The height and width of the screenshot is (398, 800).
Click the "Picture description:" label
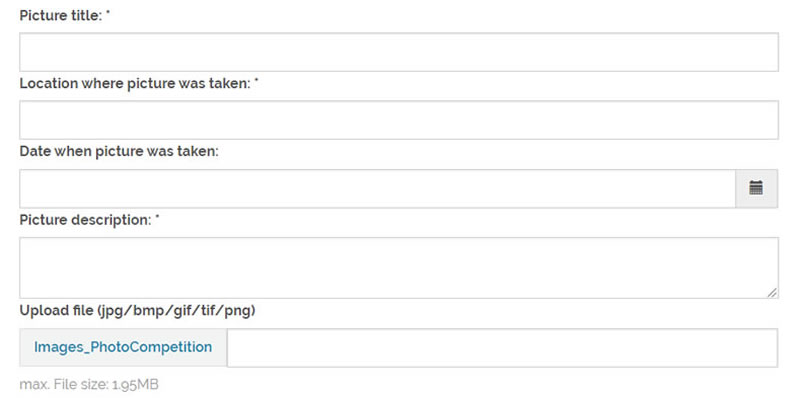pyautogui.click(x=86, y=220)
